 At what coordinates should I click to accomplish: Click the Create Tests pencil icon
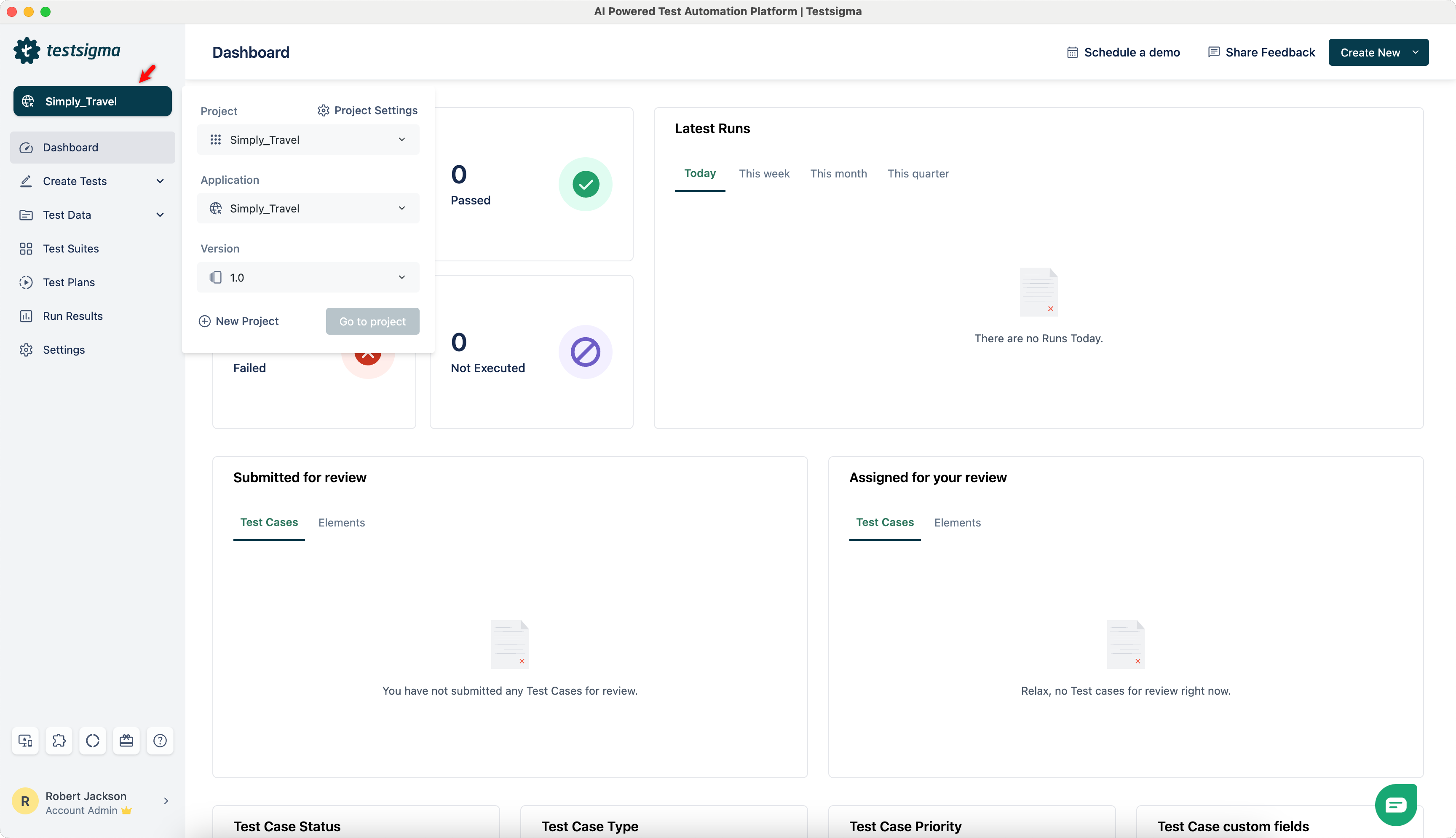pos(26,181)
